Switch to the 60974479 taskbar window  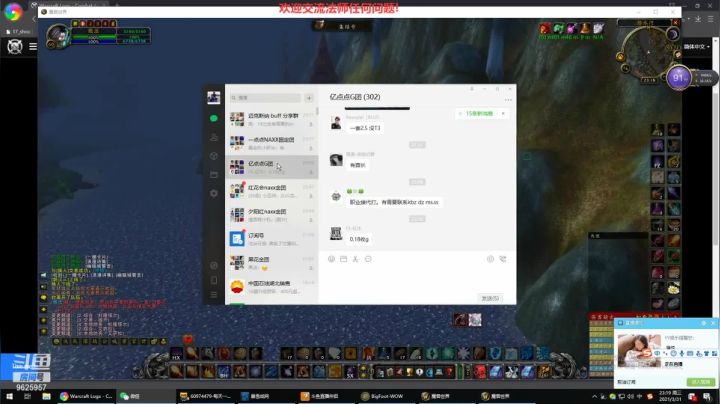click(x=206, y=396)
